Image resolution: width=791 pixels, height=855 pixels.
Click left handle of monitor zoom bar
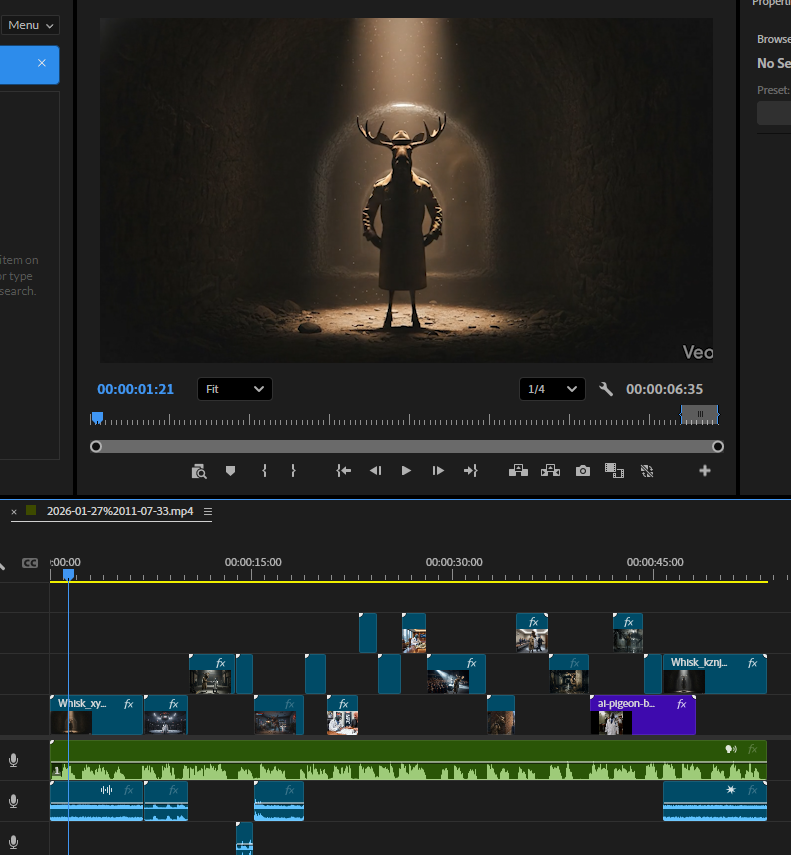tap(96, 447)
